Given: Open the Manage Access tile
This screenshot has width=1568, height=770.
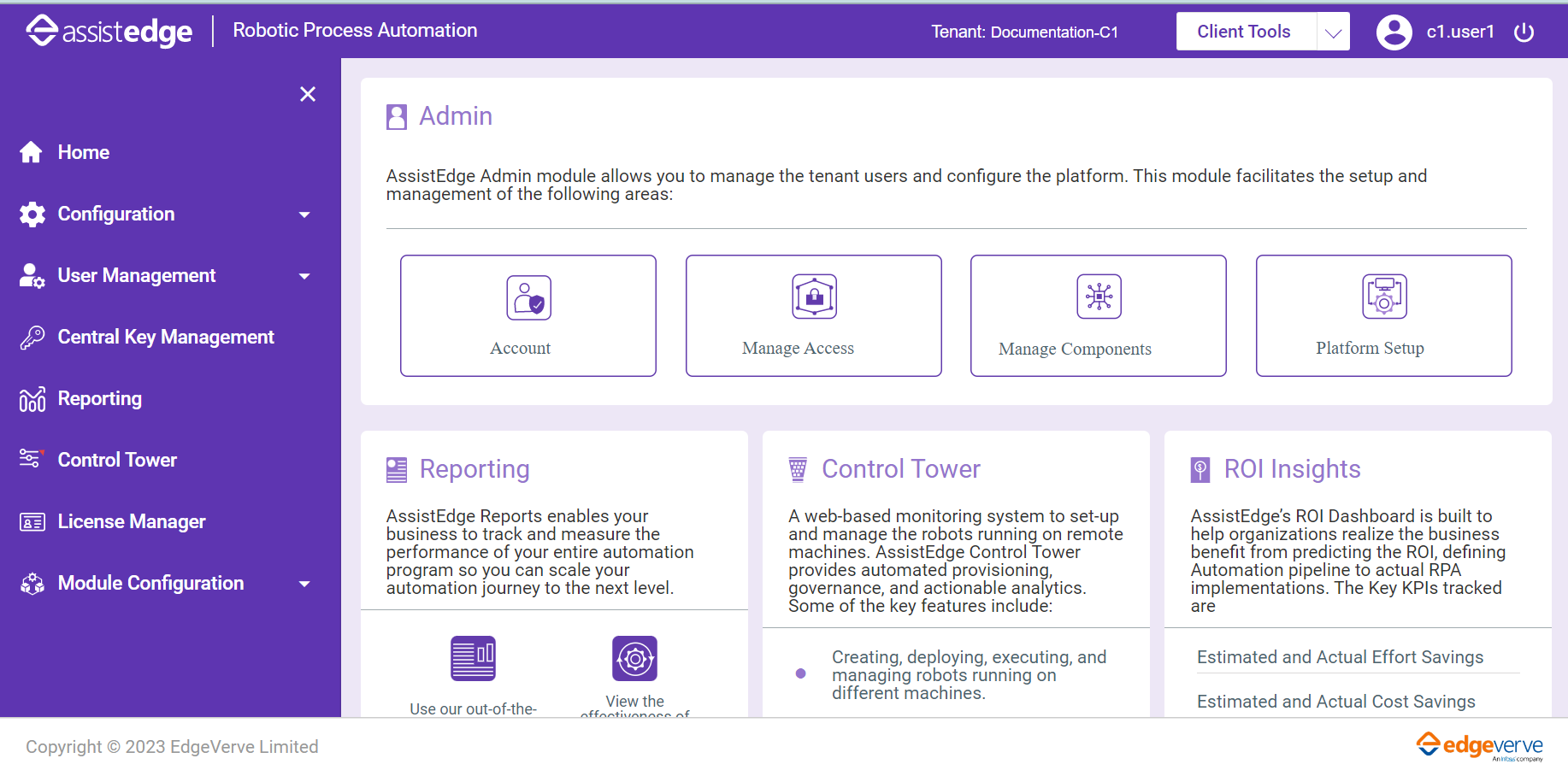Looking at the screenshot, I should pos(814,315).
